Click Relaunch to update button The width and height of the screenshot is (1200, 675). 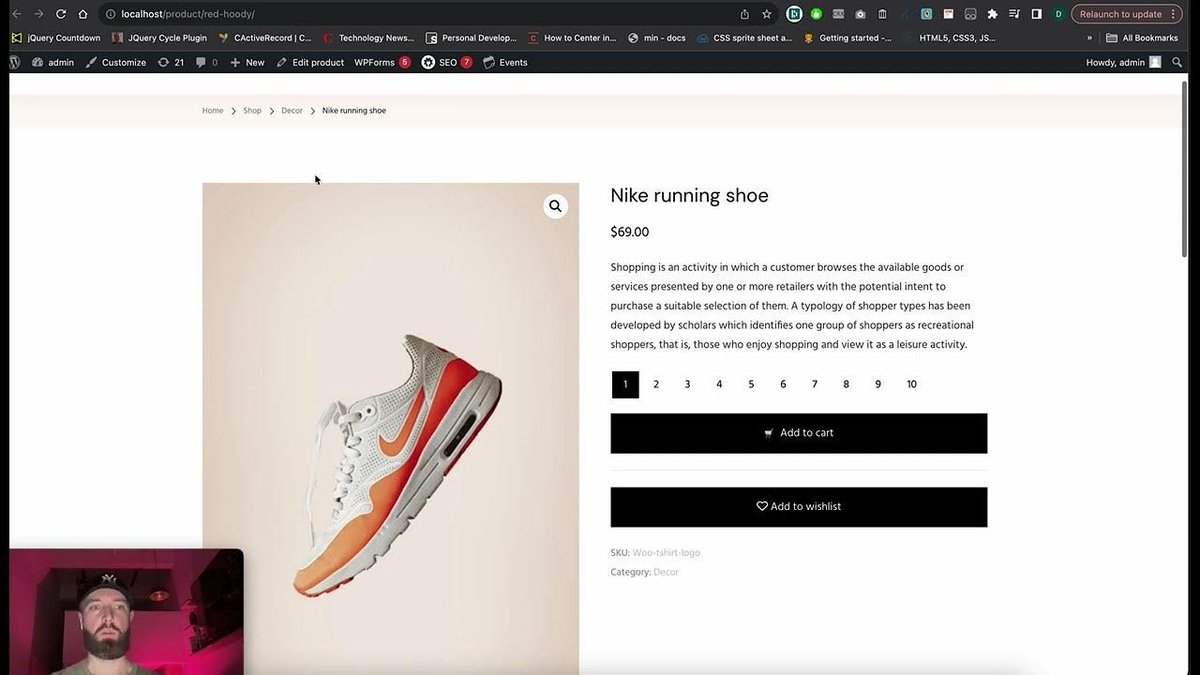click(1120, 14)
